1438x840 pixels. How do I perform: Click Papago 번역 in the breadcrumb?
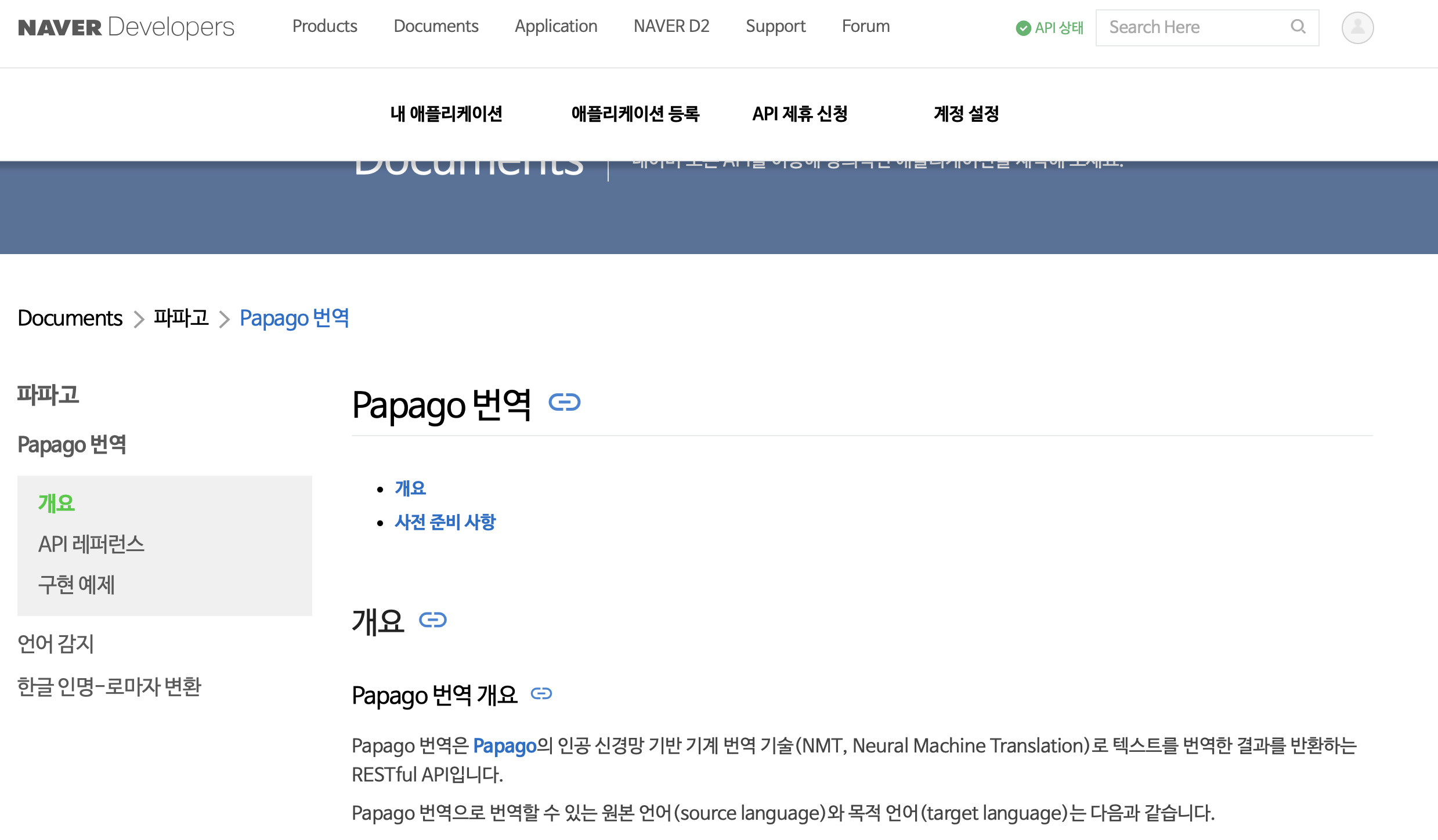[294, 318]
